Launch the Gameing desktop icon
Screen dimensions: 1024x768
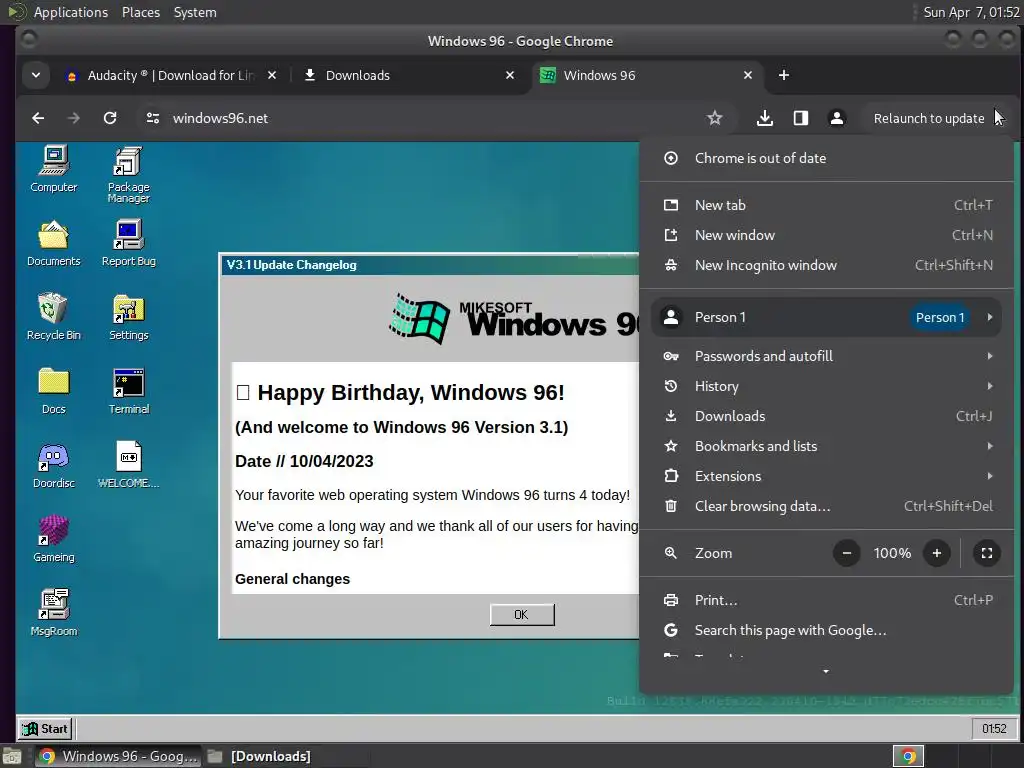tap(54, 539)
